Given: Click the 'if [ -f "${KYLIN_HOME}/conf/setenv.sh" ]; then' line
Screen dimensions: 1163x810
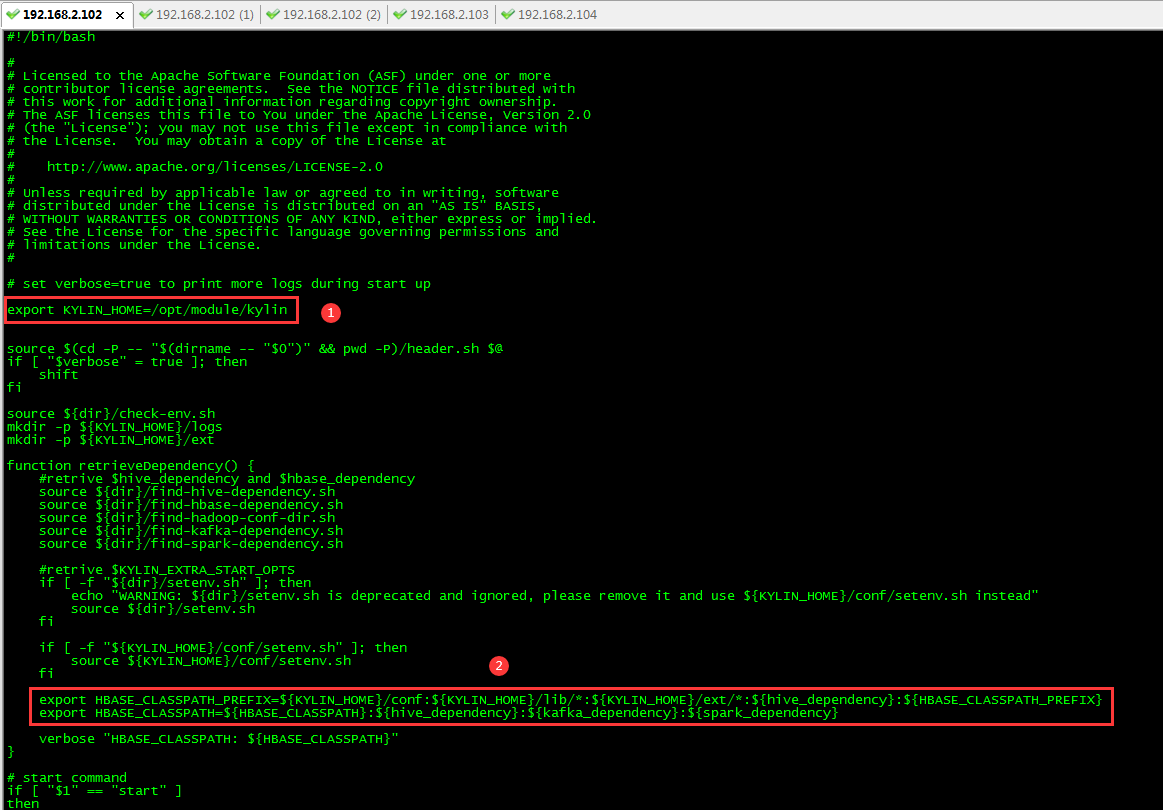Looking at the screenshot, I should (223, 648).
